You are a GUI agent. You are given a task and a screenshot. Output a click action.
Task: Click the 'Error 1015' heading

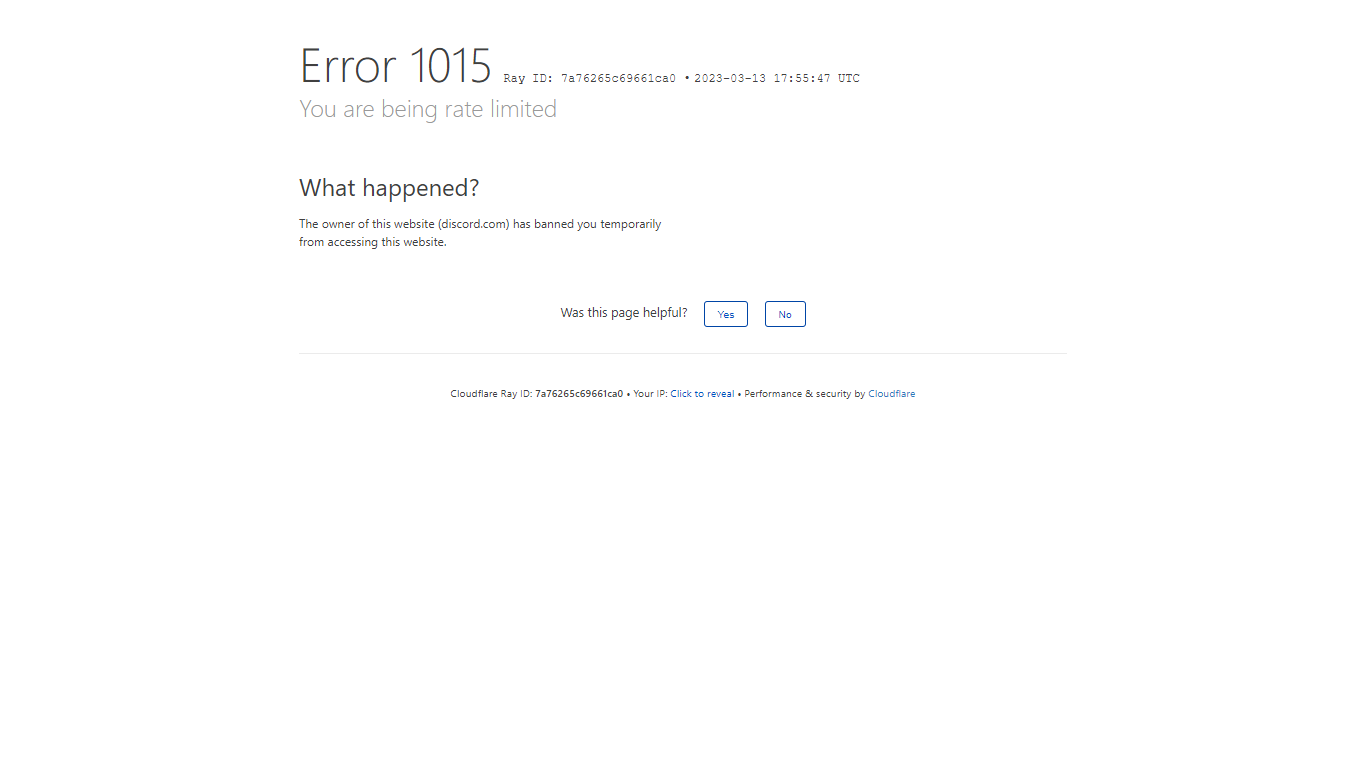395,66
